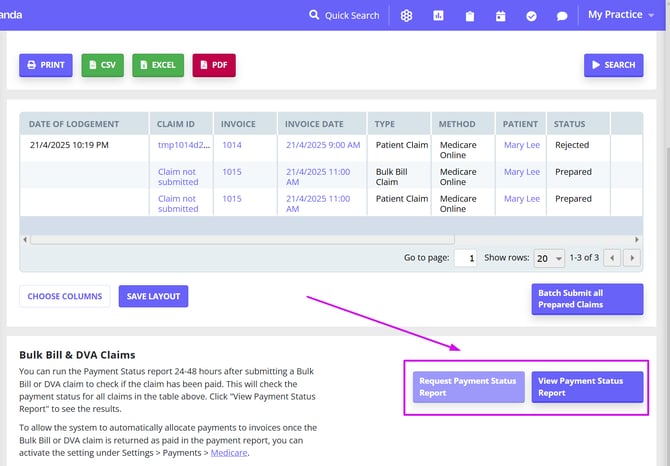Open the chat bubble messages icon
This screenshot has width=670, height=466.
click(x=562, y=16)
